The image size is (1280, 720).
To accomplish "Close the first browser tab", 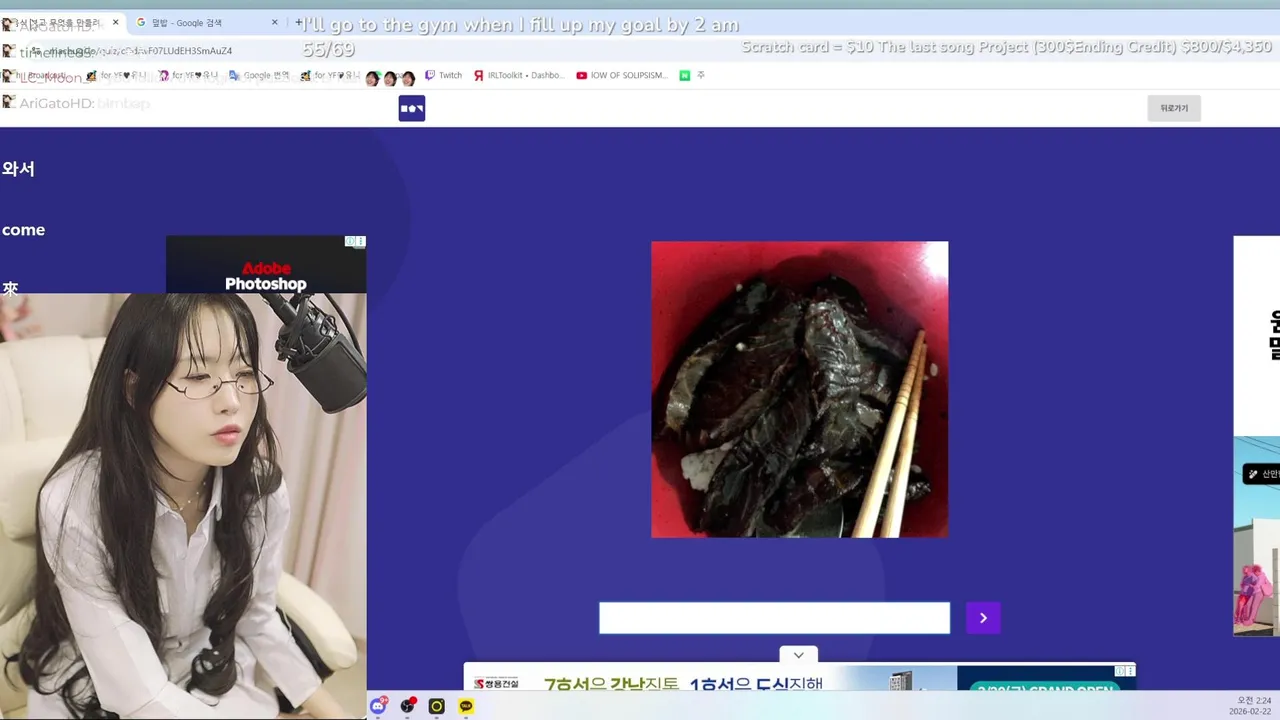I will 115,22.
